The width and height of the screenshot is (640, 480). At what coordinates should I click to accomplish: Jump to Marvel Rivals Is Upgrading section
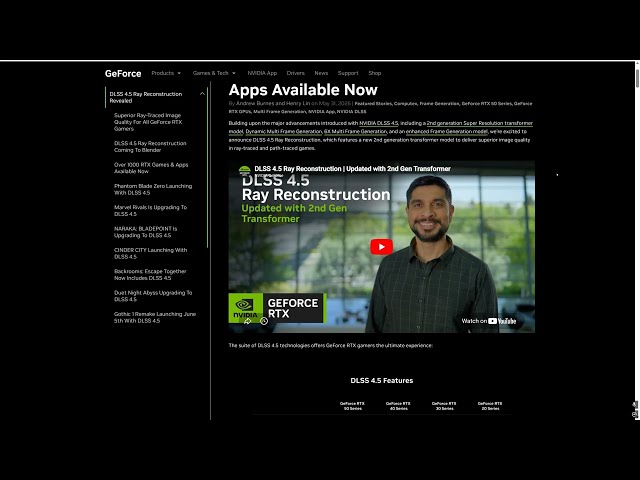150,210
